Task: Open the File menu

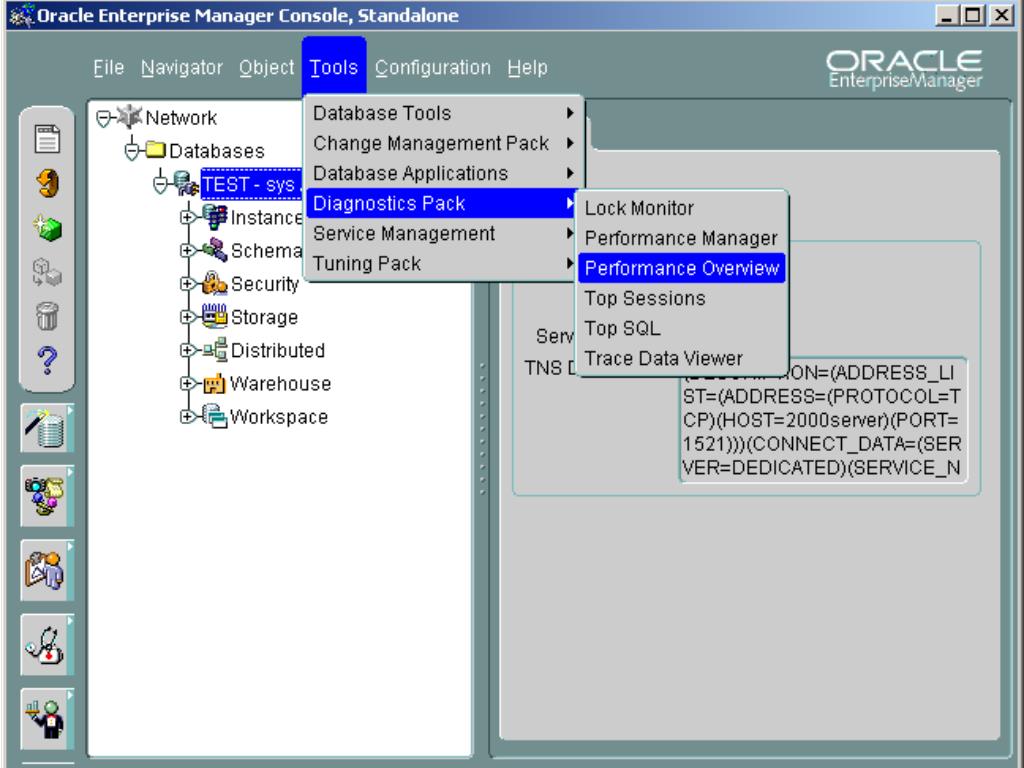Action: point(108,67)
